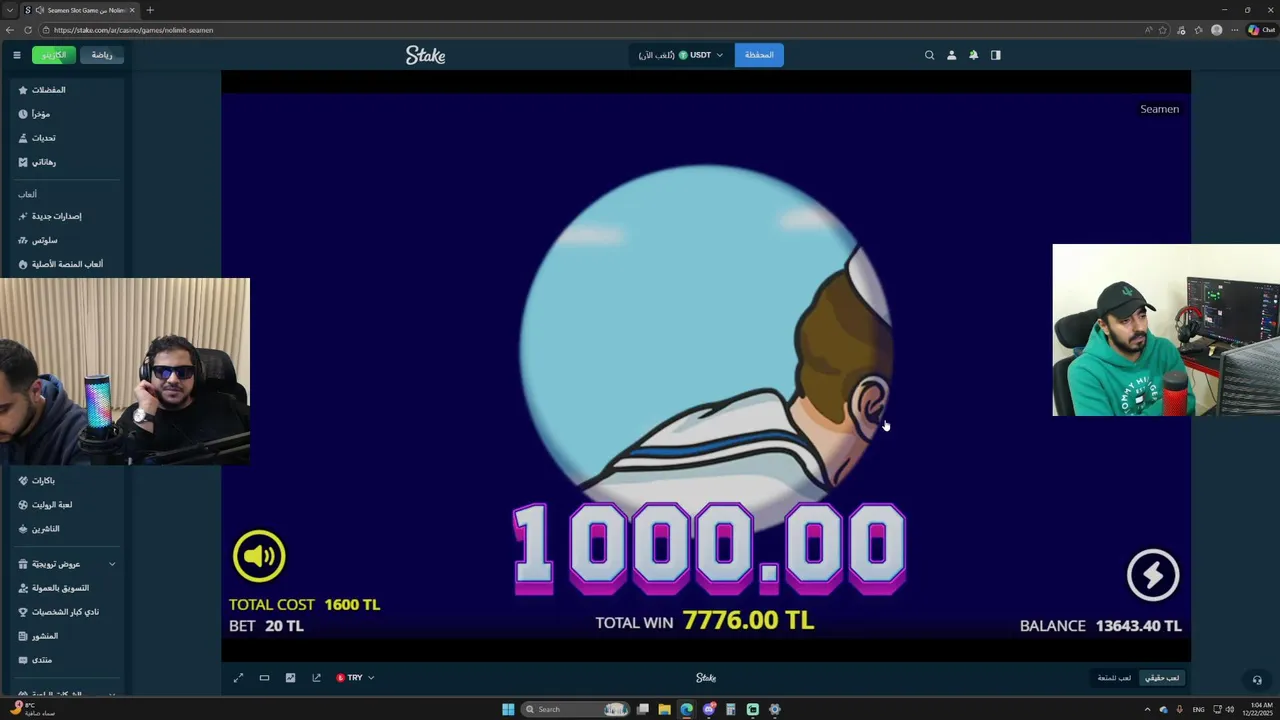This screenshot has height=720, width=1280.
Task: Open the Stake search magnifier
Action: [929, 55]
